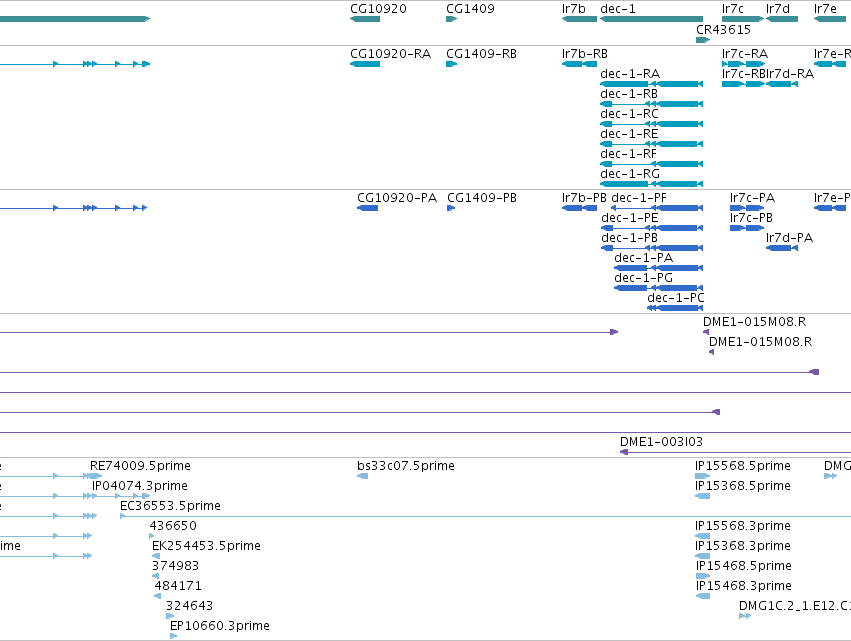
Task: Select the DMG1C.2_1.E12.C1 feature arrows
Action: click(x=745, y=616)
